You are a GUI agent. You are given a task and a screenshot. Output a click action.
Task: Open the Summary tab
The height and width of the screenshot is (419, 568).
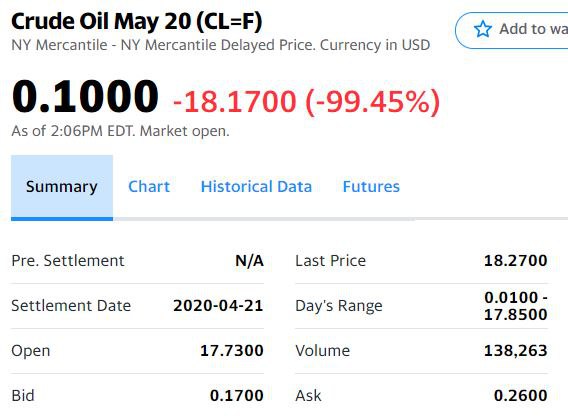pos(62,187)
